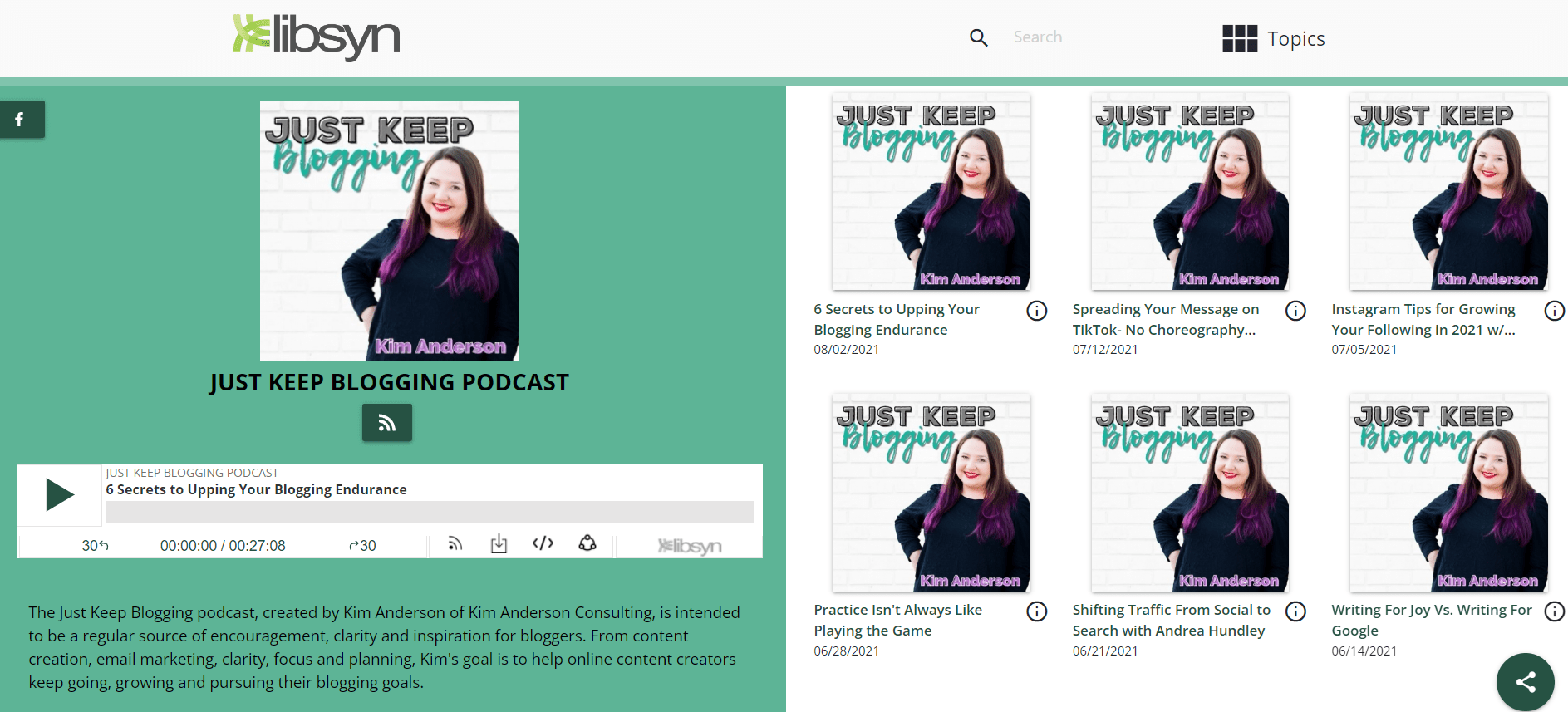Click the search magnifier icon
Screen dimensions: 1568x712
click(979, 37)
